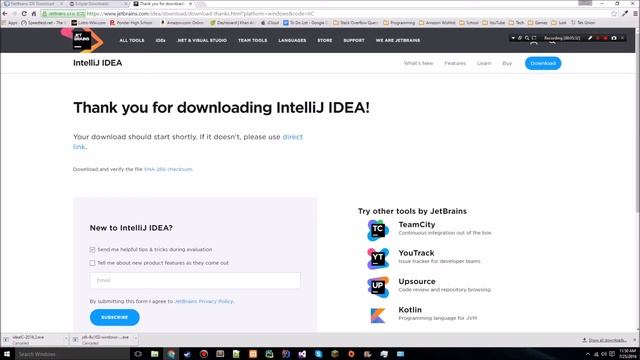Open ALL TOOLS menu
Viewport: 640px width, 360px height.
click(x=132, y=40)
